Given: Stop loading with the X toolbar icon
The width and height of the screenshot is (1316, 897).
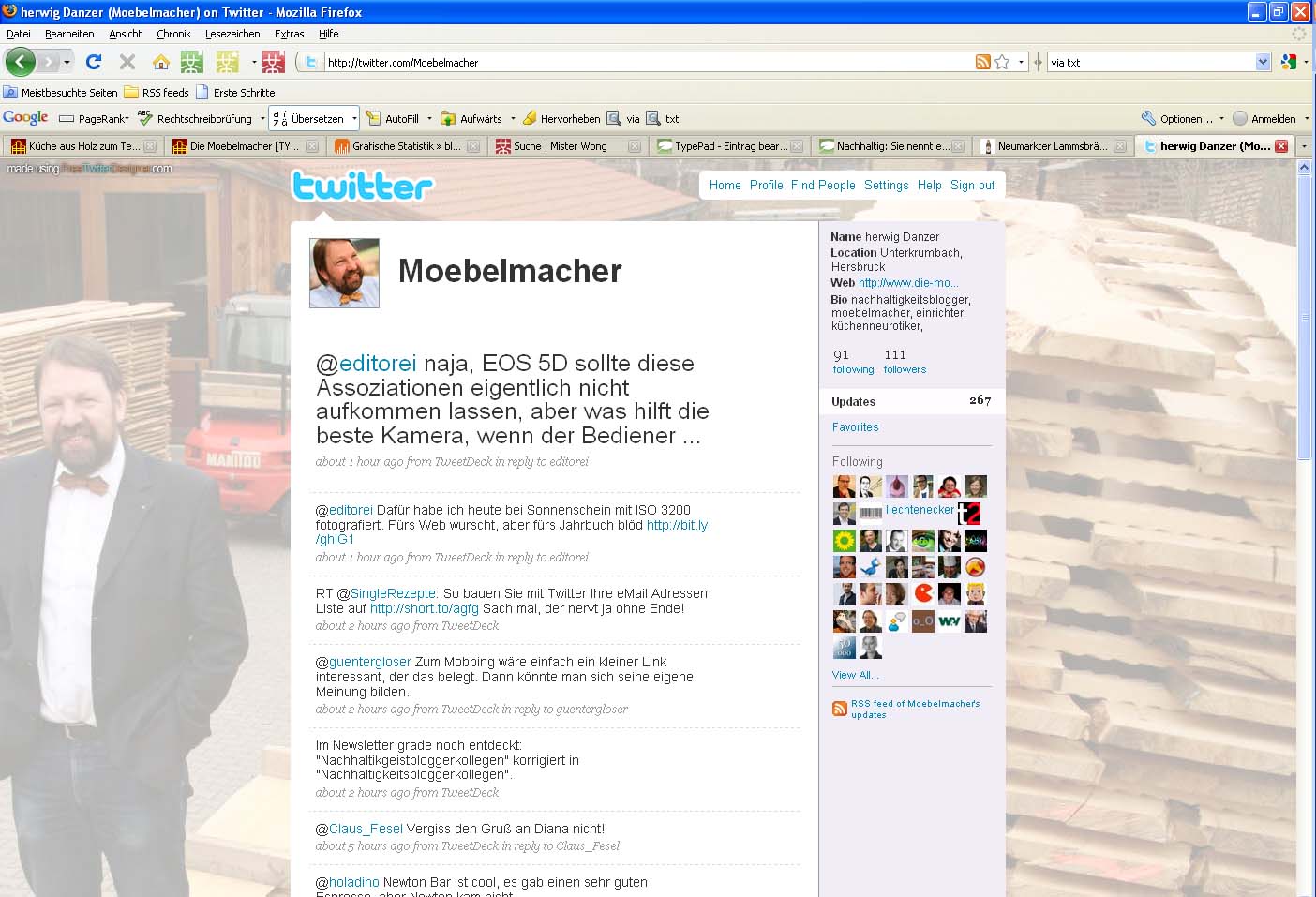Looking at the screenshot, I should (127, 62).
